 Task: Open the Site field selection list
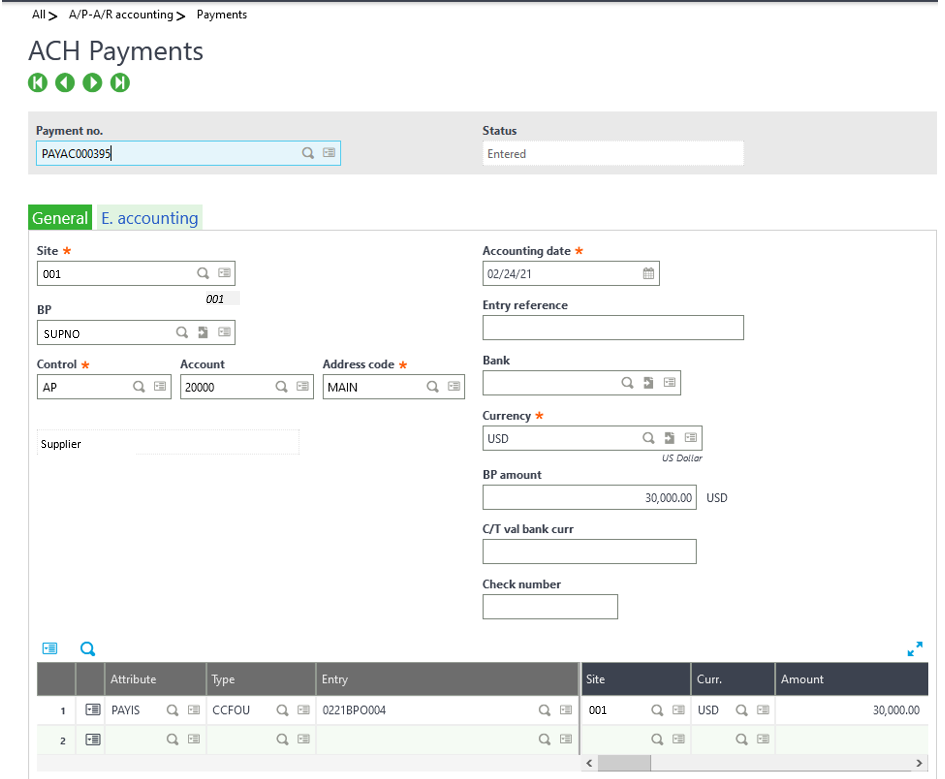coord(224,273)
